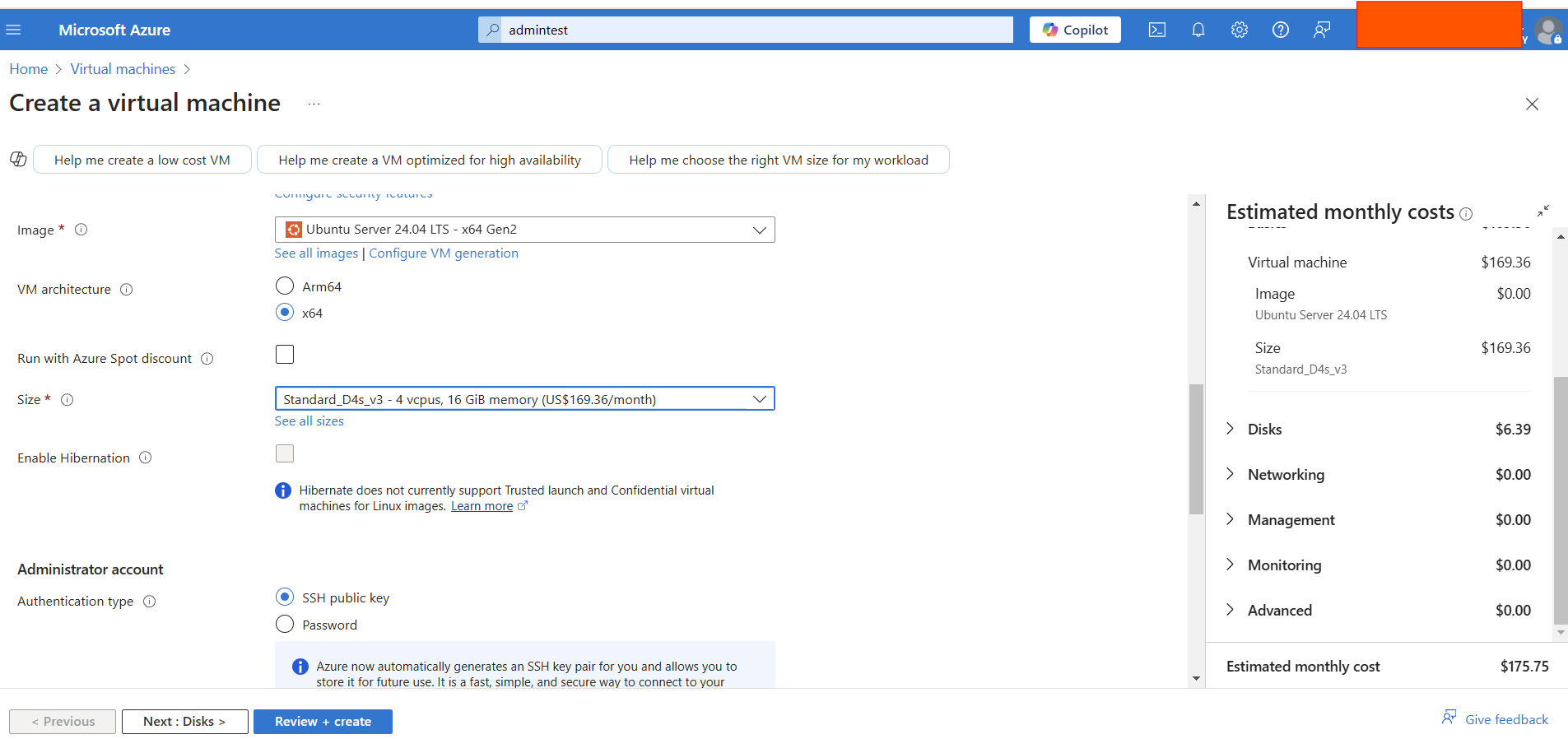Open See all images link
This screenshot has width=1568, height=739.
tap(317, 253)
